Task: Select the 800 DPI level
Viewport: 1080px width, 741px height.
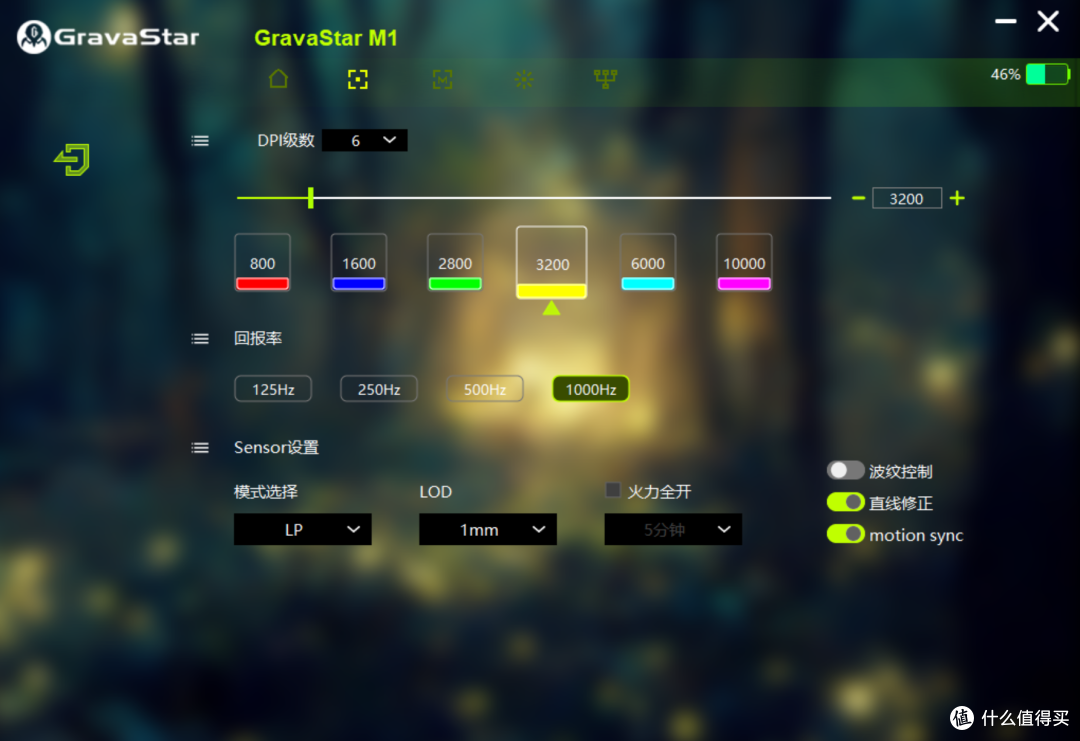Action: (x=262, y=262)
